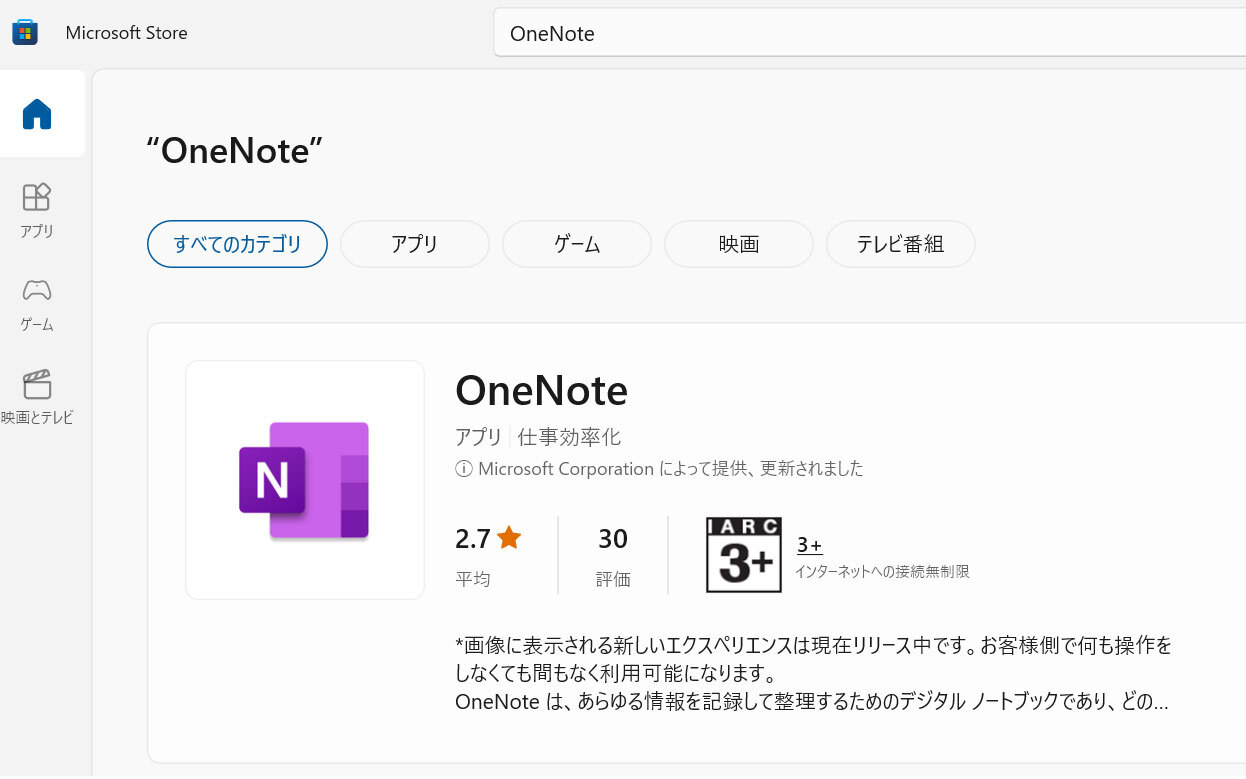Filter results by ゲーム chip

pyautogui.click(x=576, y=244)
